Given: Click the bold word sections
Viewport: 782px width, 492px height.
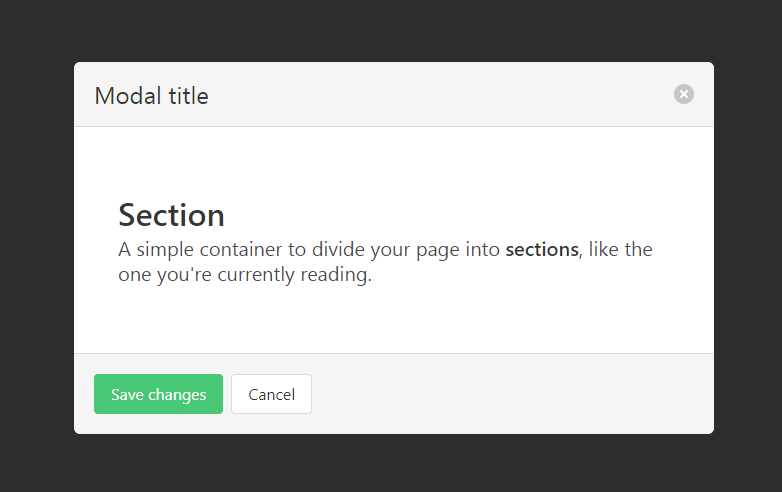Looking at the screenshot, I should [x=542, y=249].
